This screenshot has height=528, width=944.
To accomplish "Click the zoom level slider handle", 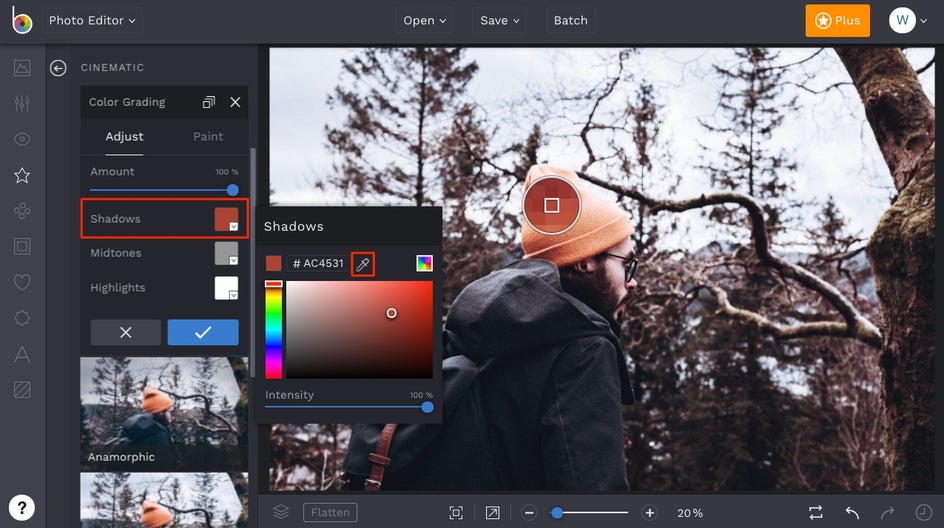I will [557, 513].
